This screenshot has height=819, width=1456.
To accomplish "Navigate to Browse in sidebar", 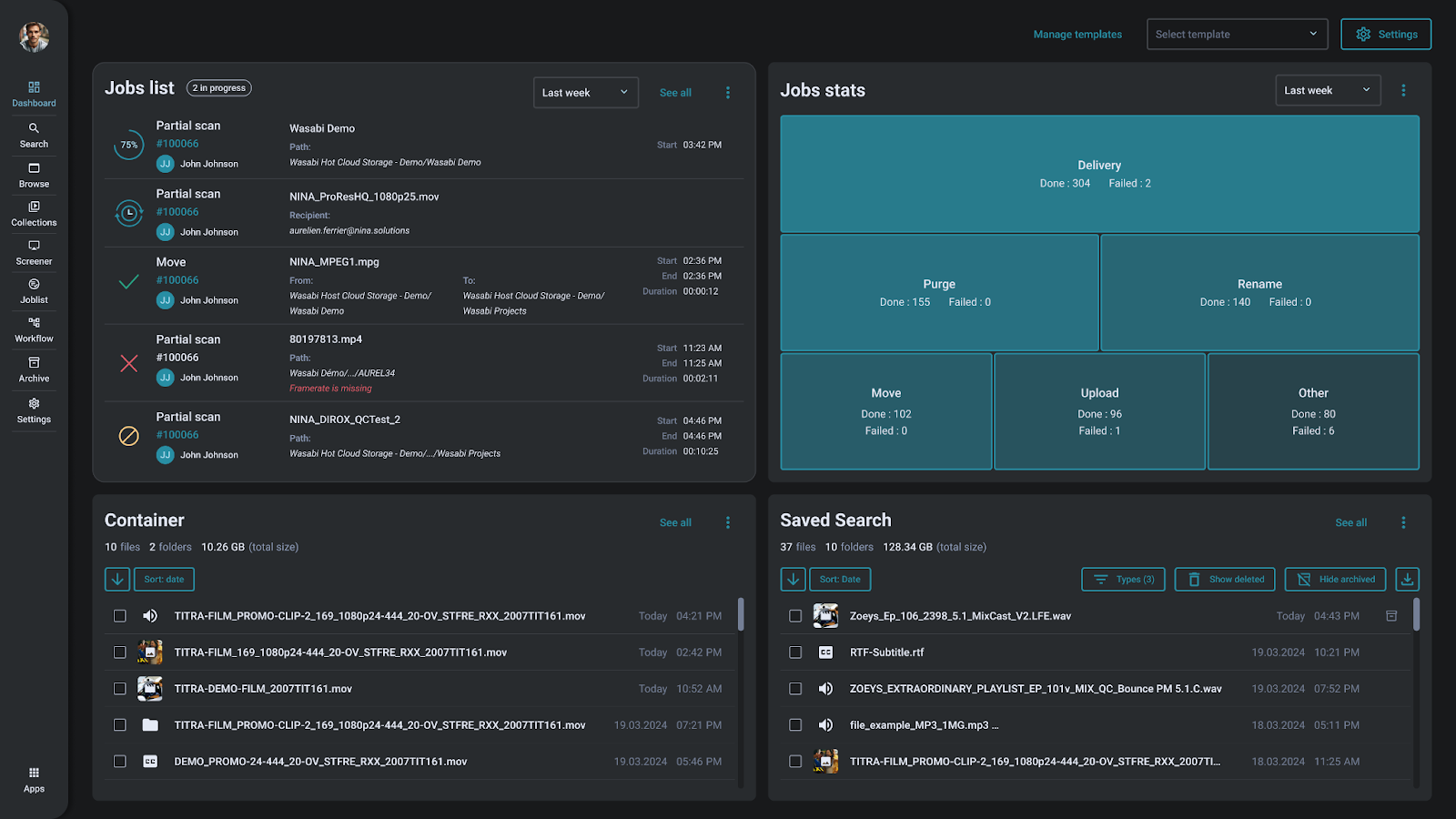I will (34, 169).
